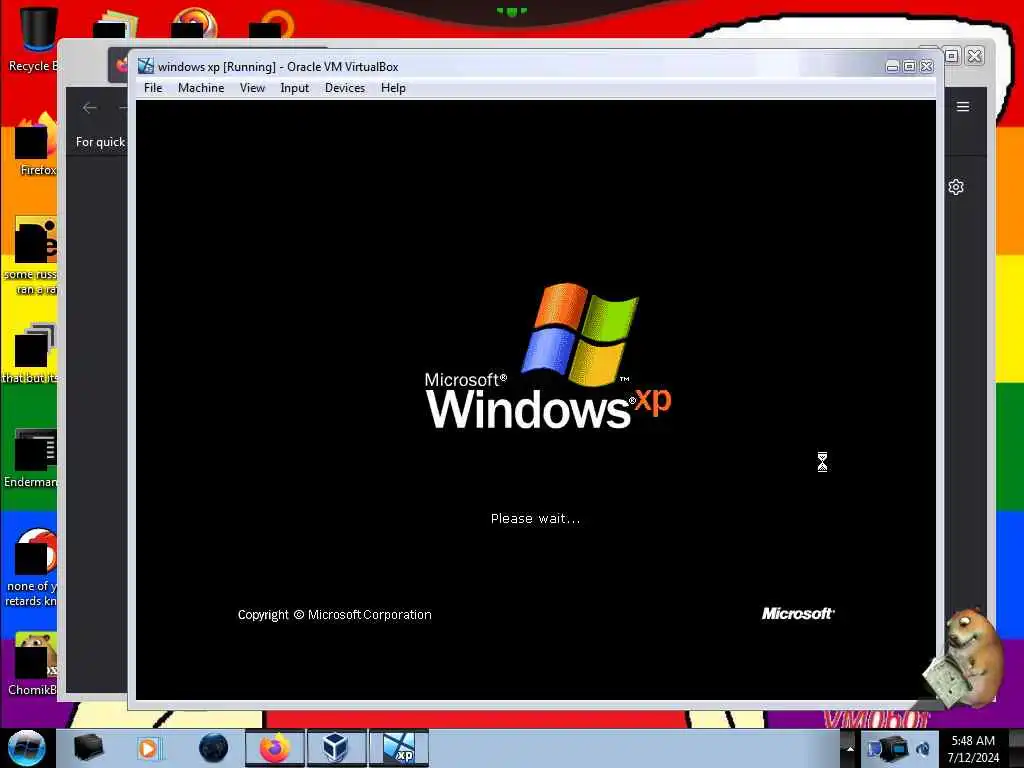1024x768 pixels.
Task: Click the 'Please wait...' text in VM
Action: coord(536,519)
